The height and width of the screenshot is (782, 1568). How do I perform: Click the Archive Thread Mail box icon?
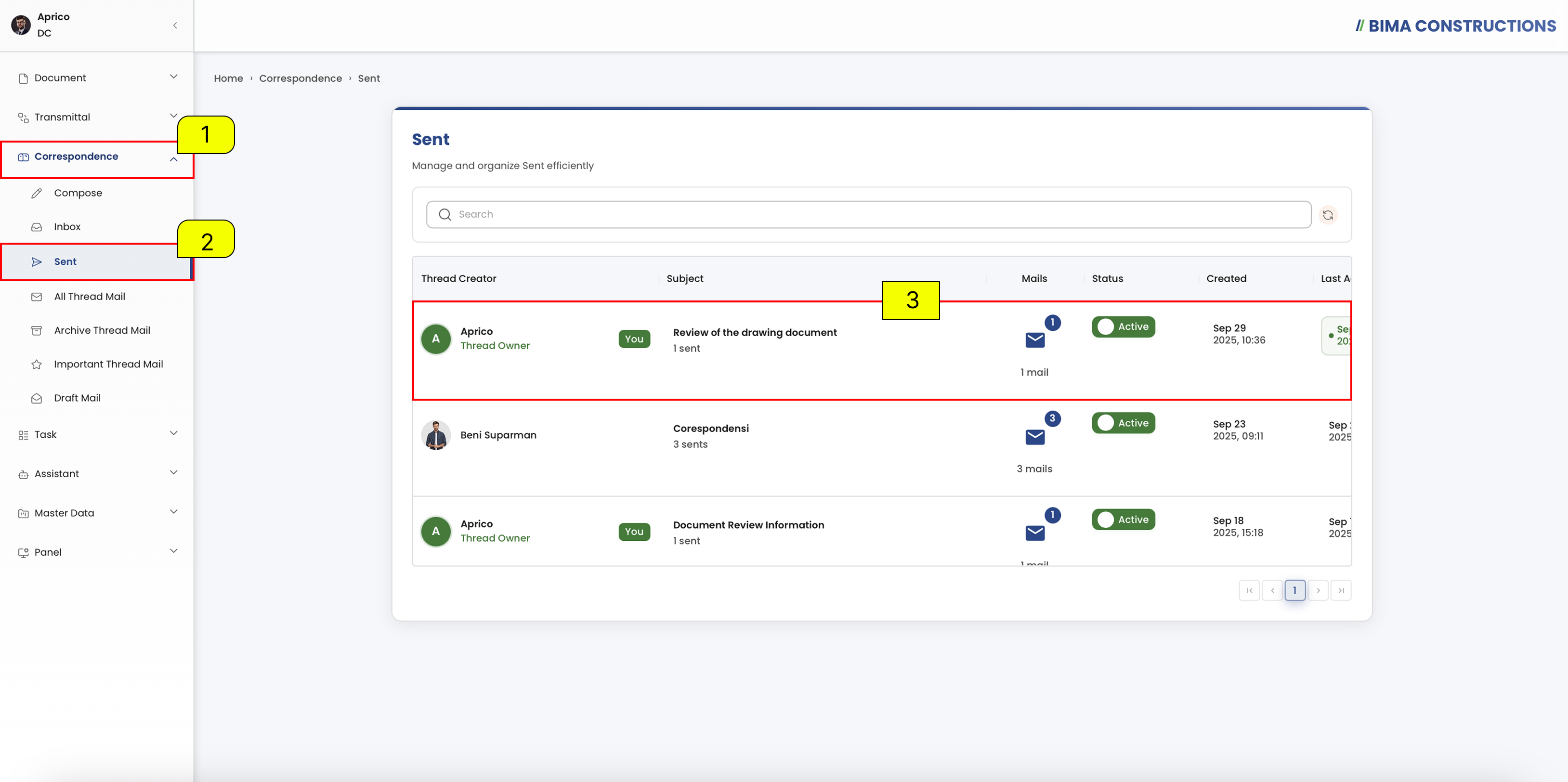coord(37,330)
